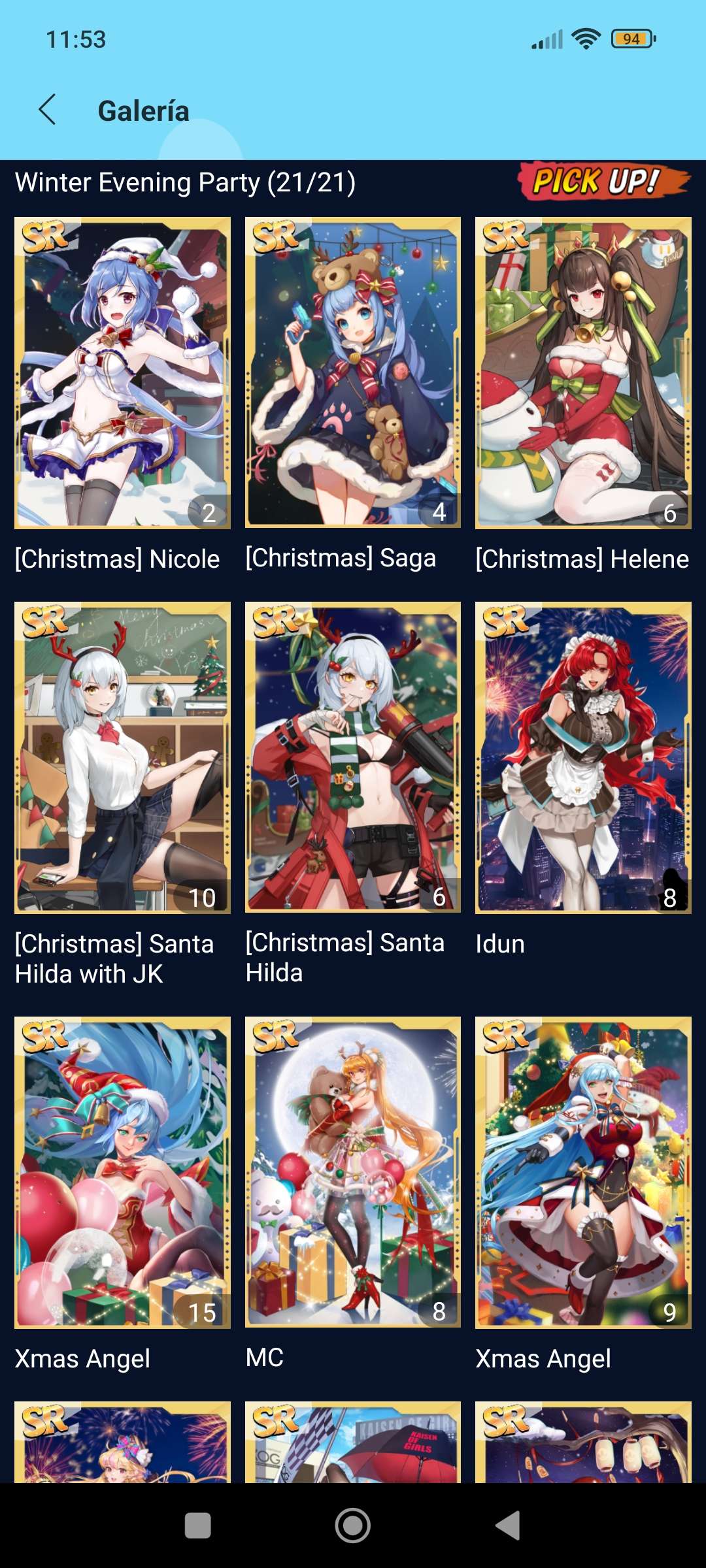Tap the Android recent apps square button
Image resolution: width=706 pixels, height=1568 pixels.
[198, 1526]
